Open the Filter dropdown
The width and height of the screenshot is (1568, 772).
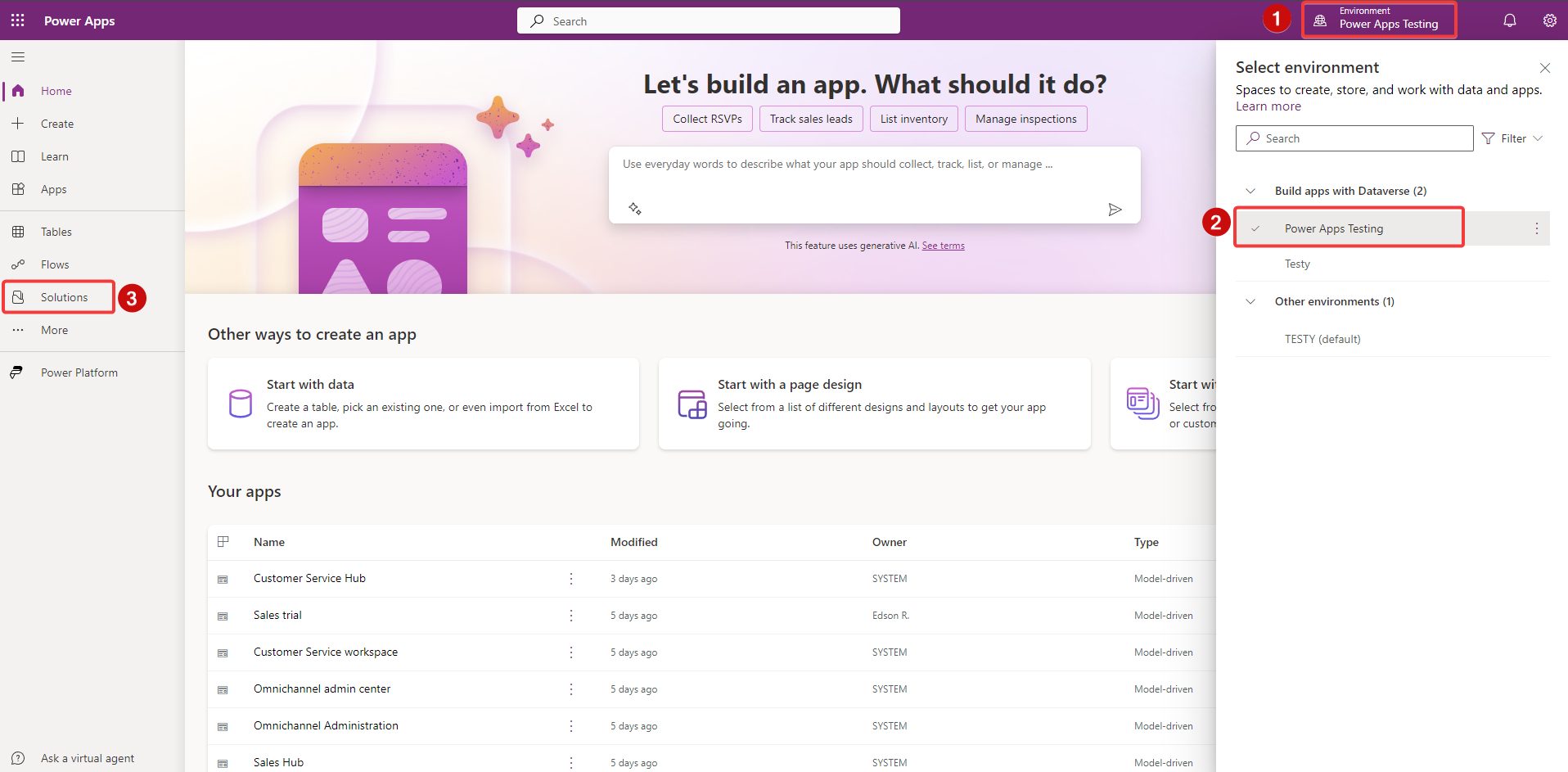tap(1512, 138)
